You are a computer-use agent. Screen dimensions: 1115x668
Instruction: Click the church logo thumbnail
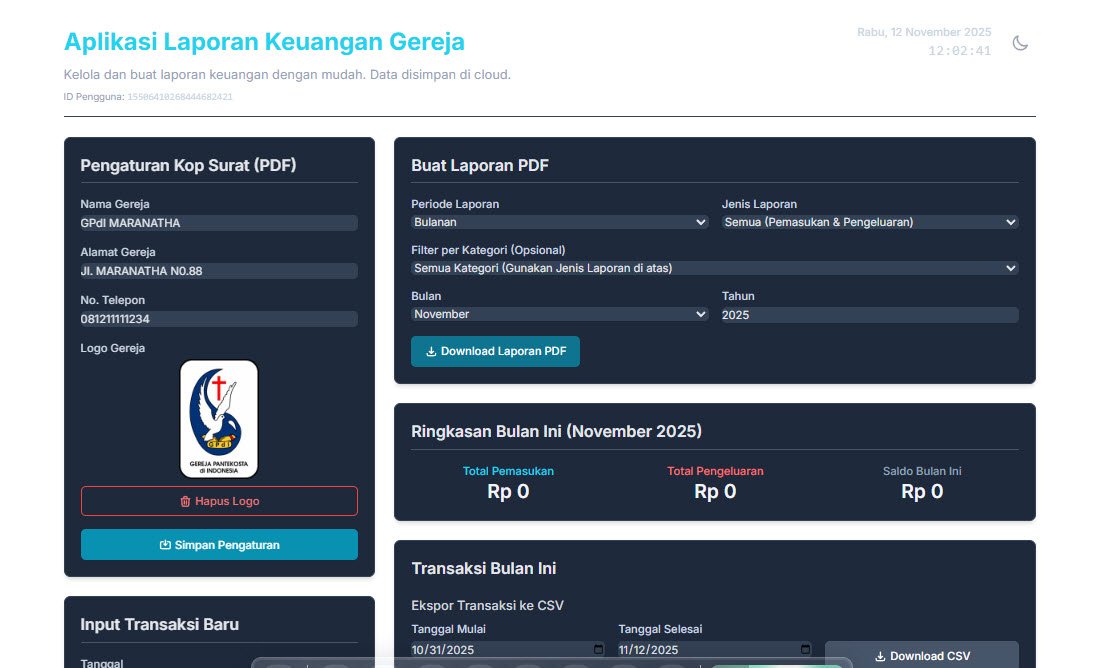click(x=219, y=418)
